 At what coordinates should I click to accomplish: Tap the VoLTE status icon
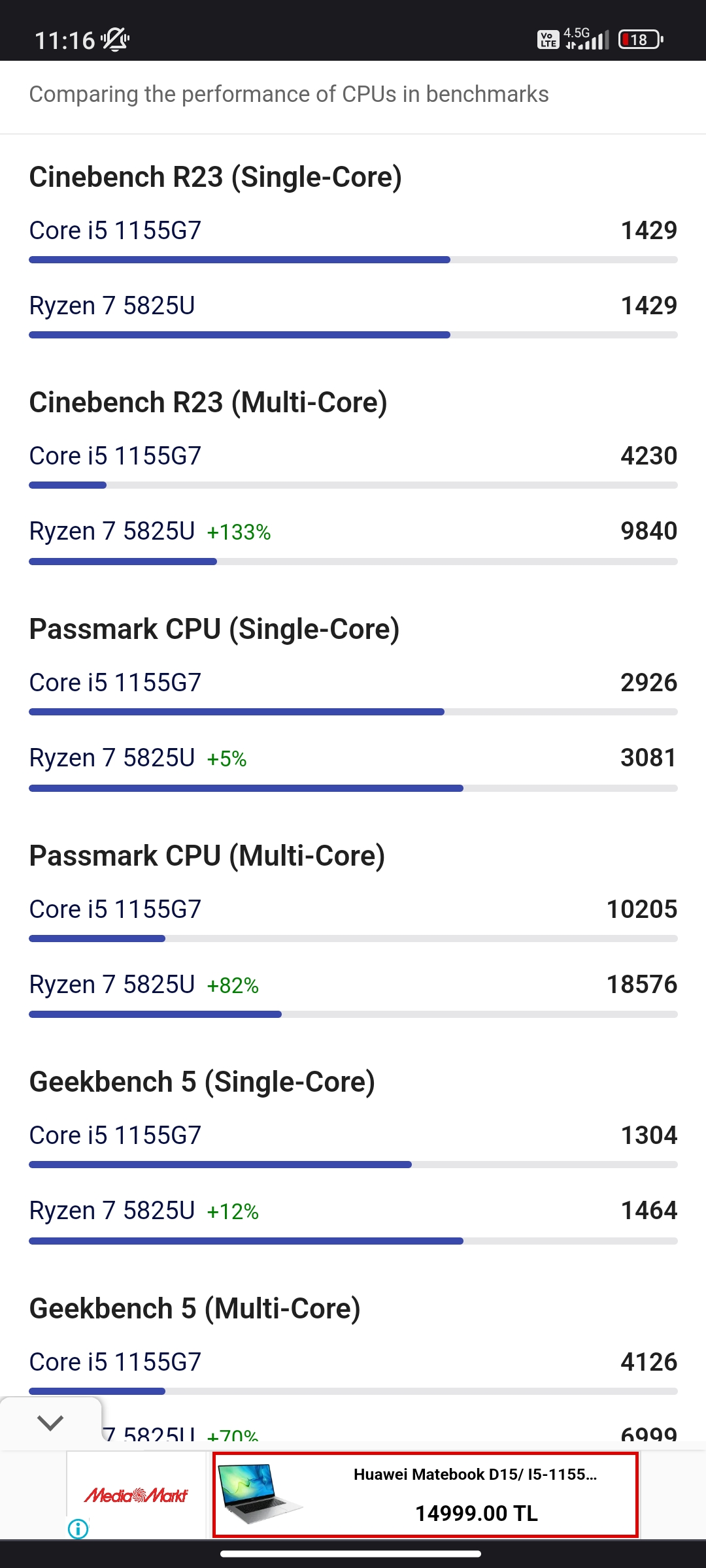(548, 40)
